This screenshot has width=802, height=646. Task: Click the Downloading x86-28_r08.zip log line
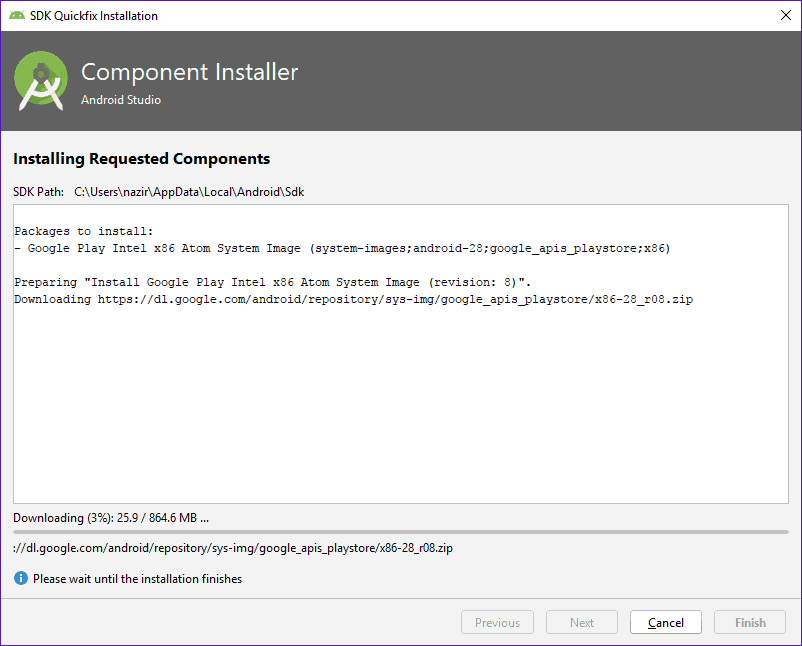pyautogui.click(x=353, y=299)
